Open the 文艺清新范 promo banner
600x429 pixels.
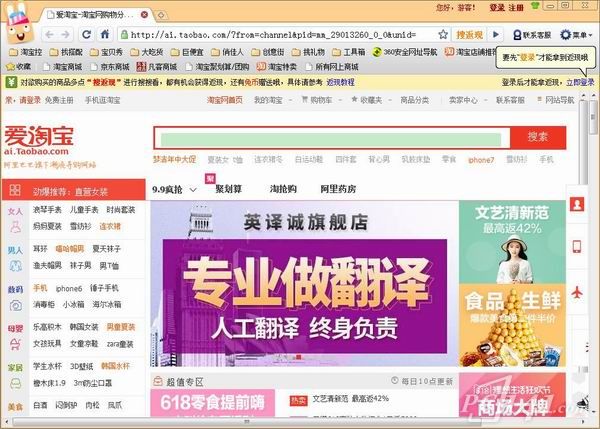coord(512,242)
